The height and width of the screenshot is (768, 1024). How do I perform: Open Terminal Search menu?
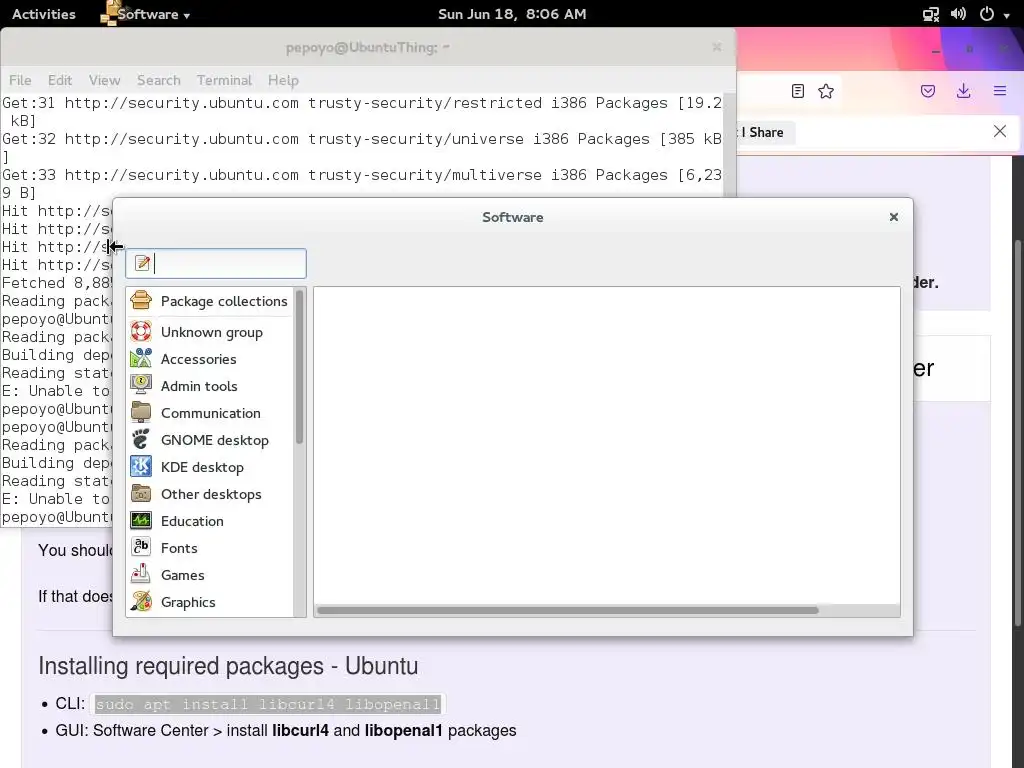tap(159, 80)
